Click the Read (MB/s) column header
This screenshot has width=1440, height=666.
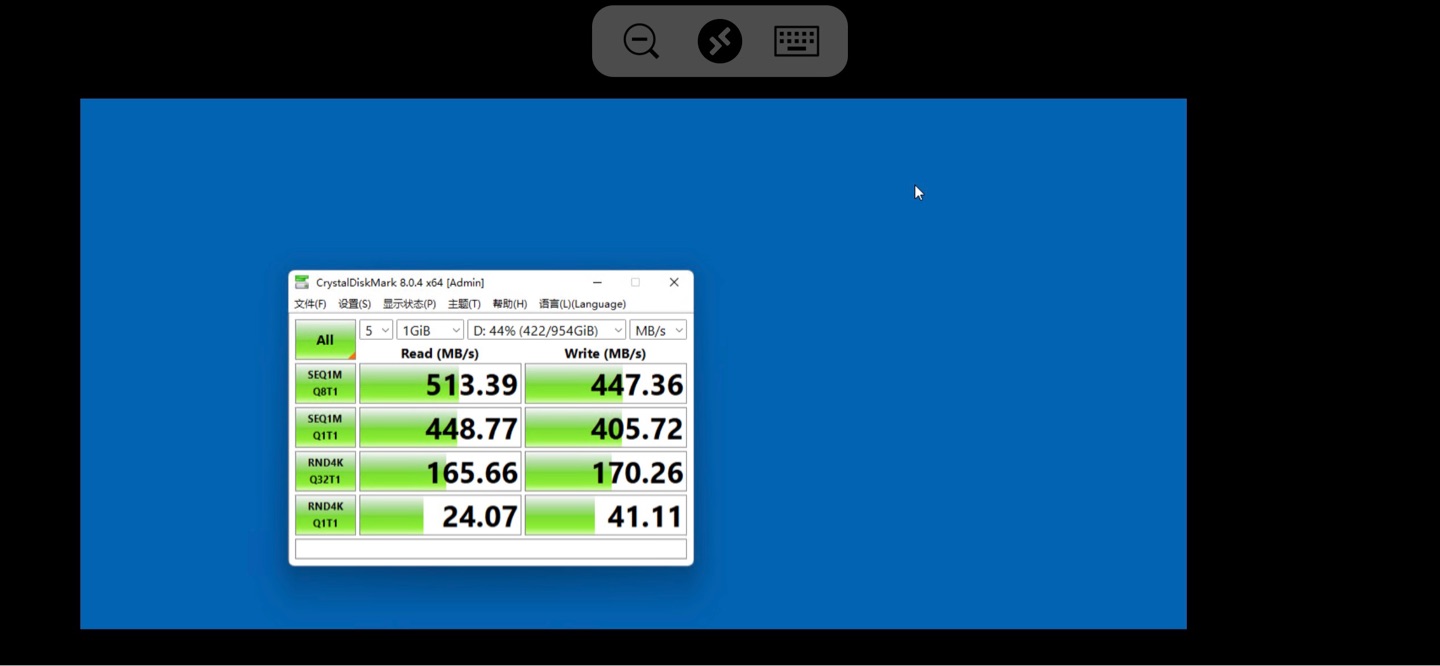coord(440,353)
